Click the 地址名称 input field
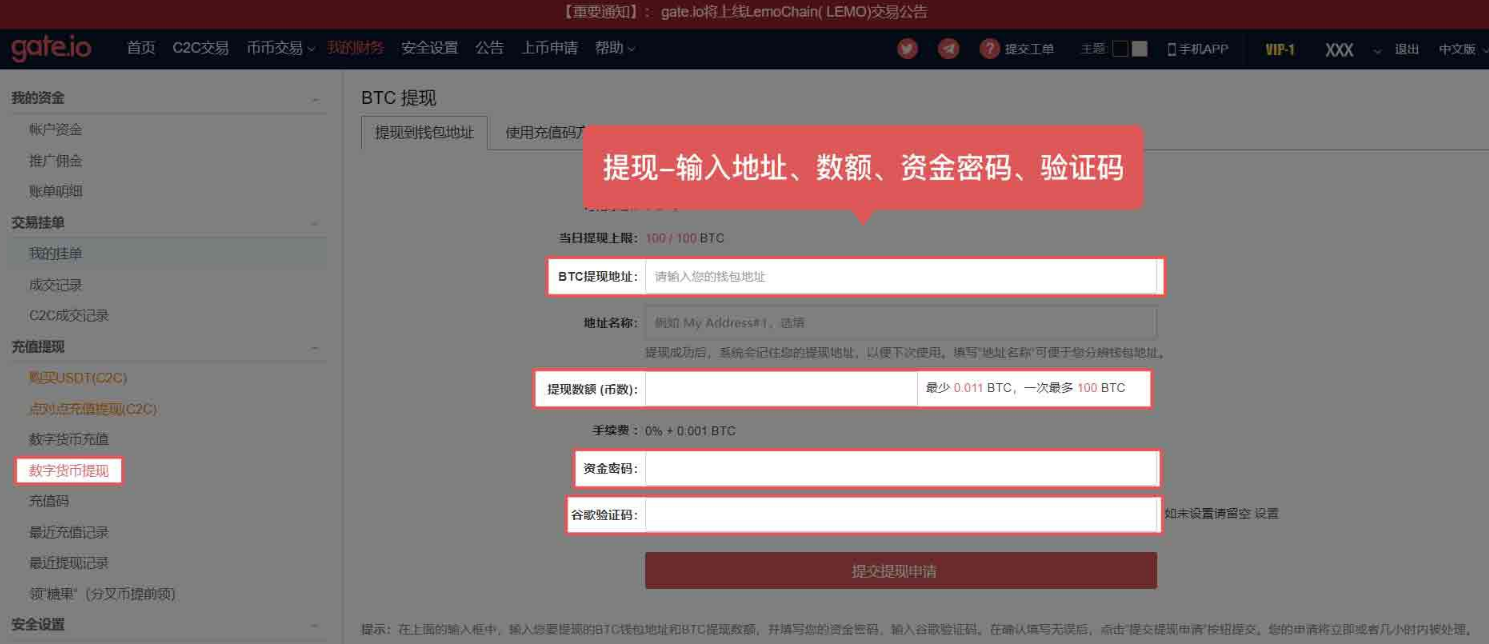 pyautogui.click(x=901, y=323)
